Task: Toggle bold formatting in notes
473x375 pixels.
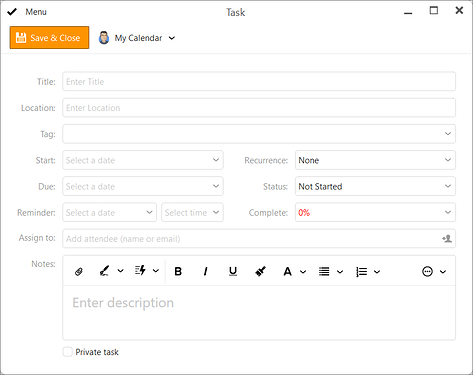Action: (178, 271)
